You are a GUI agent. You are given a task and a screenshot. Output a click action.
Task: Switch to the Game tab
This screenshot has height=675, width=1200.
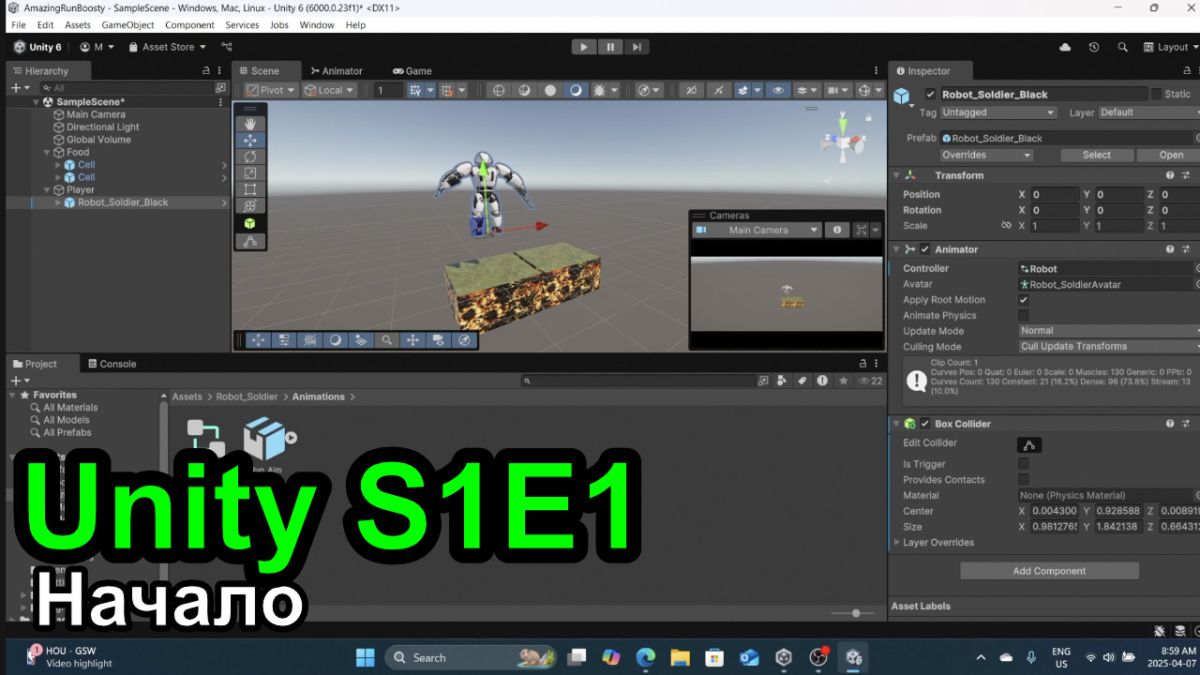(412, 71)
